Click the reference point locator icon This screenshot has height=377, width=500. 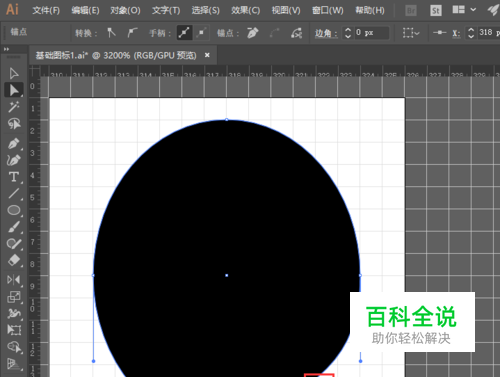coord(440,33)
